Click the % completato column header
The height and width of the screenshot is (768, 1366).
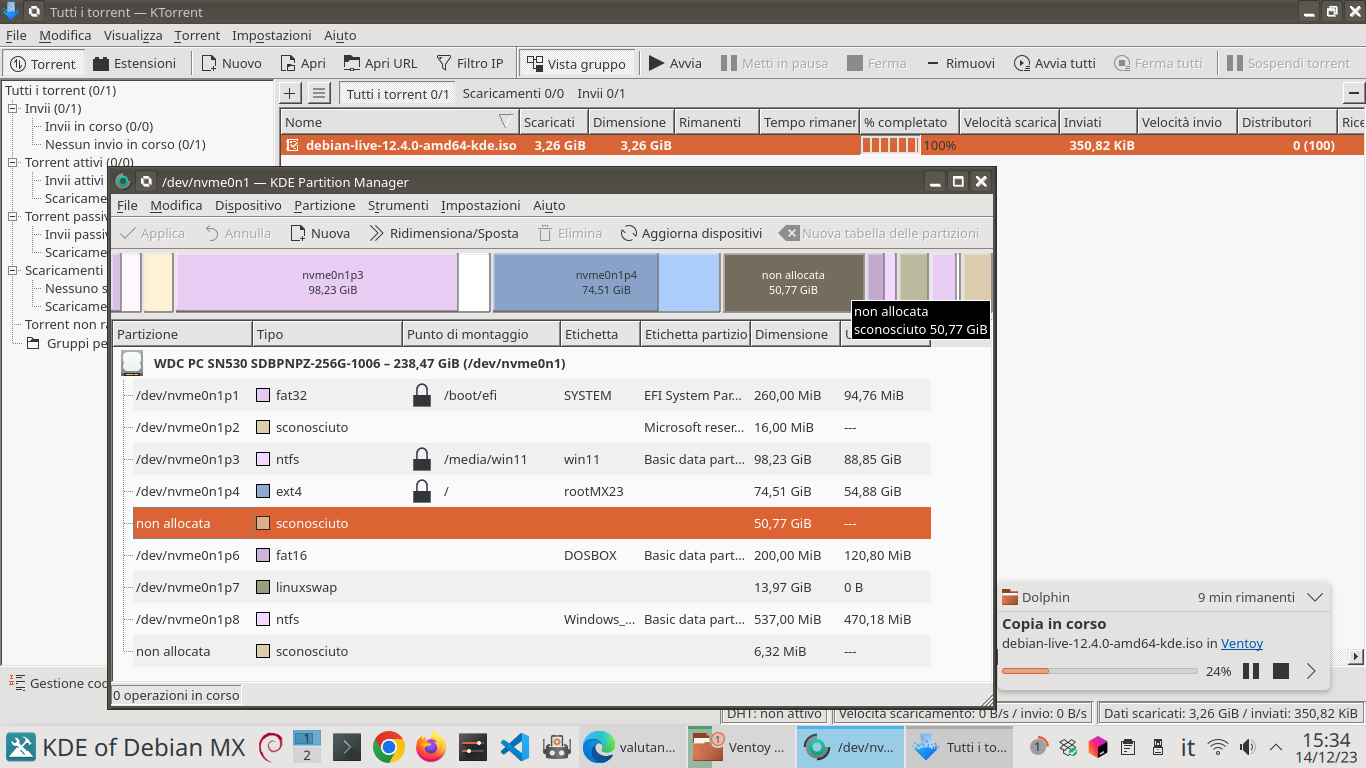[x=909, y=122]
